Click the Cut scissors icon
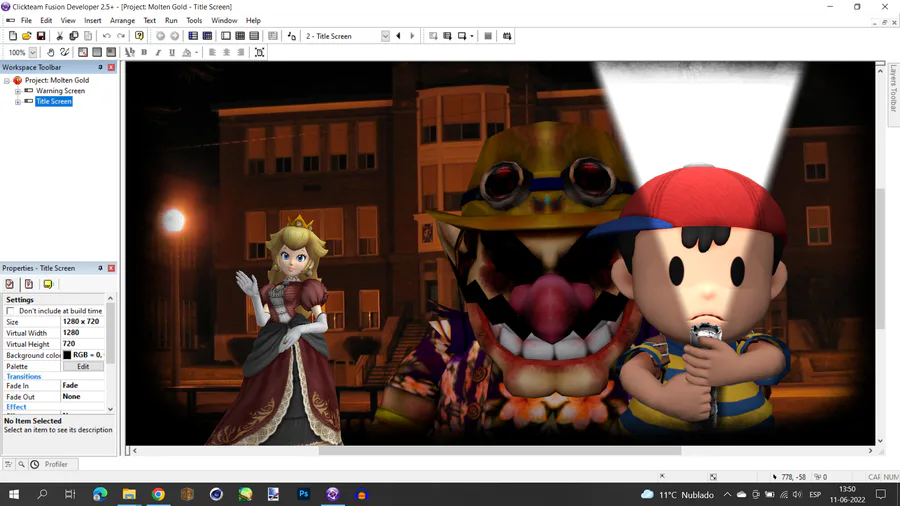Image resolution: width=900 pixels, height=506 pixels. click(59, 36)
